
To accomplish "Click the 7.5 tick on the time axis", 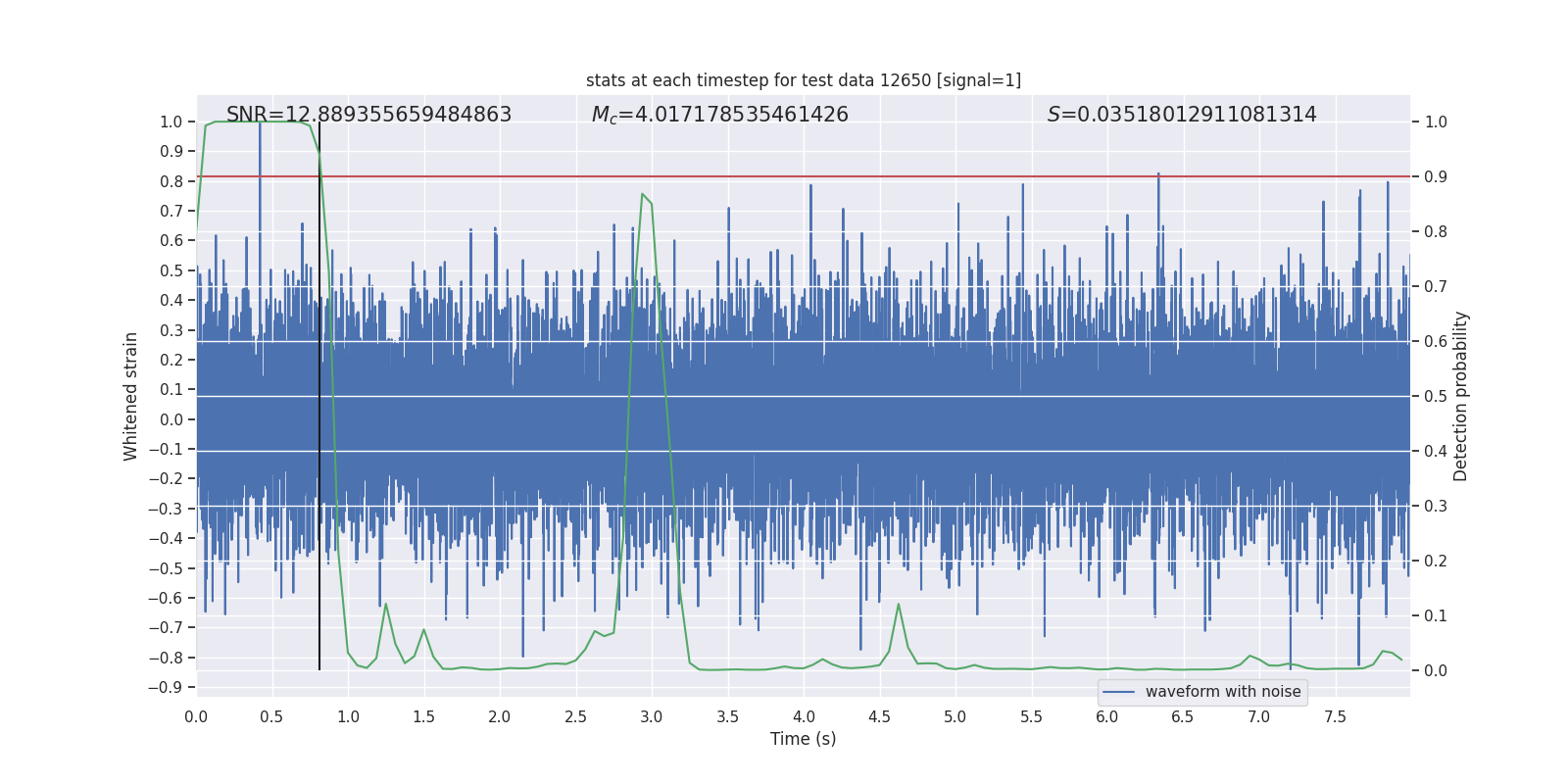I will pyautogui.click(x=1335, y=716).
